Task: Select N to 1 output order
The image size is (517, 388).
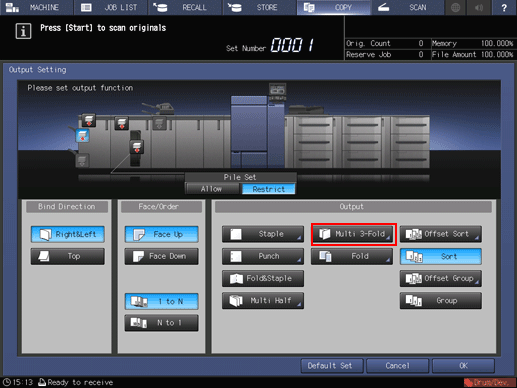Action: 161,323
